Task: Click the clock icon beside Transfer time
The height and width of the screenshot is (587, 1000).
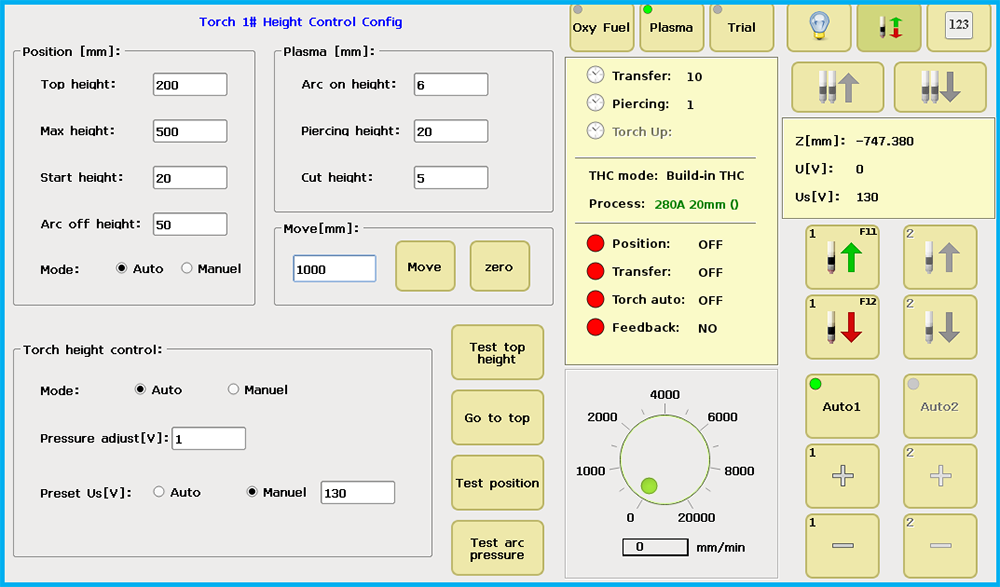Action: (x=595, y=75)
